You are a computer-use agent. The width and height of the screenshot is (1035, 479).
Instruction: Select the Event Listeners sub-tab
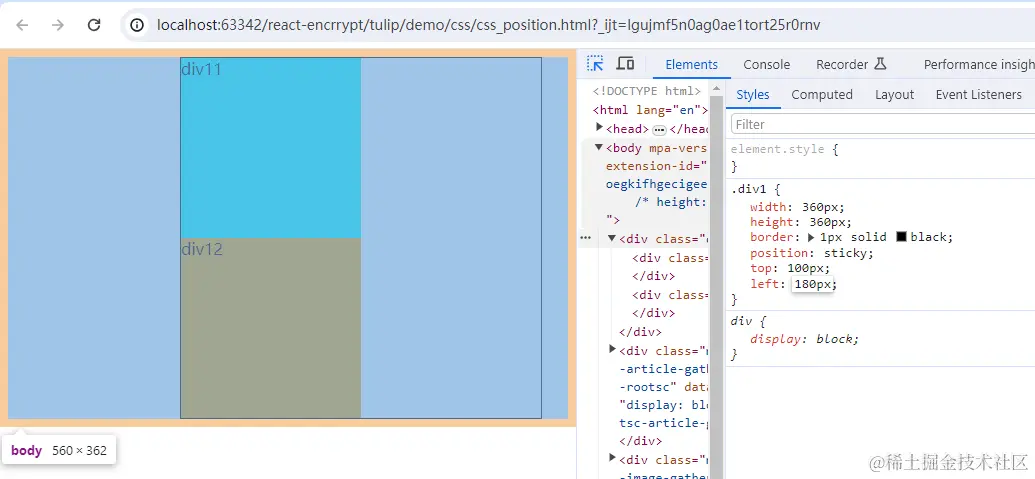[978, 94]
